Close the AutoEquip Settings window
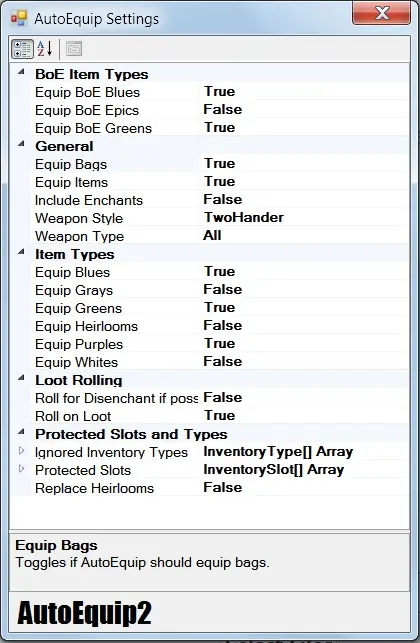Image resolution: width=420 pixels, height=643 pixels. pos(381,13)
